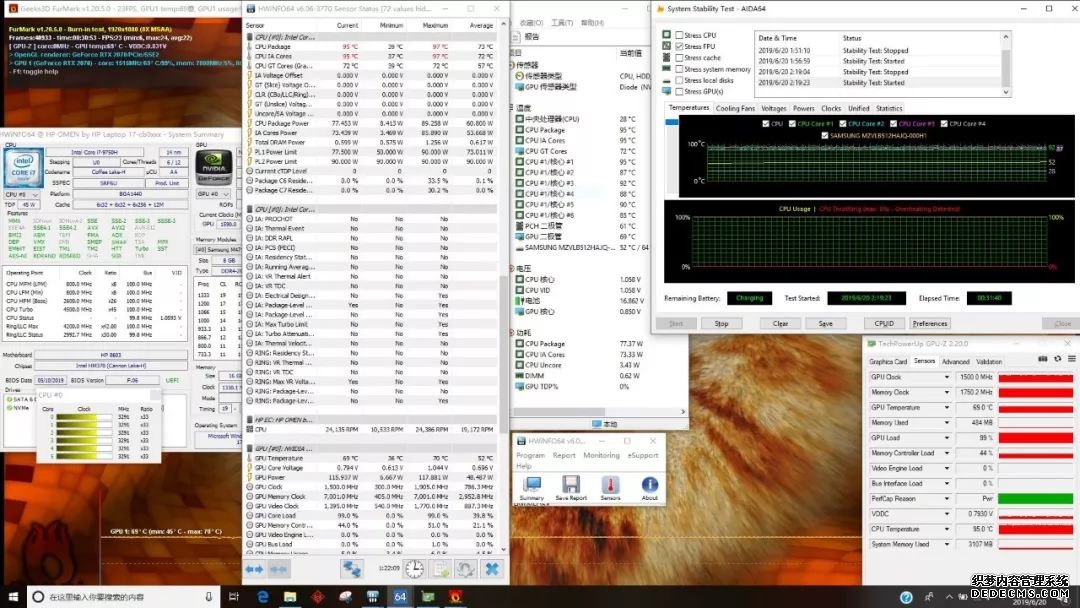Toggle CPU Core #4 graph checkbox
1080x608 pixels.
pos(944,124)
